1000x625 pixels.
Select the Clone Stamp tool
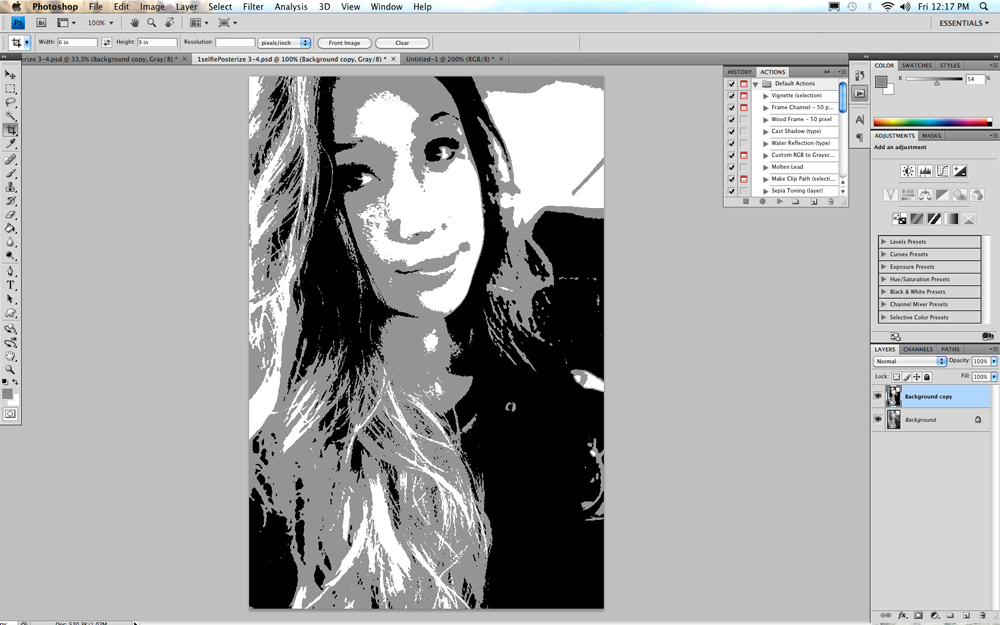coord(10,188)
